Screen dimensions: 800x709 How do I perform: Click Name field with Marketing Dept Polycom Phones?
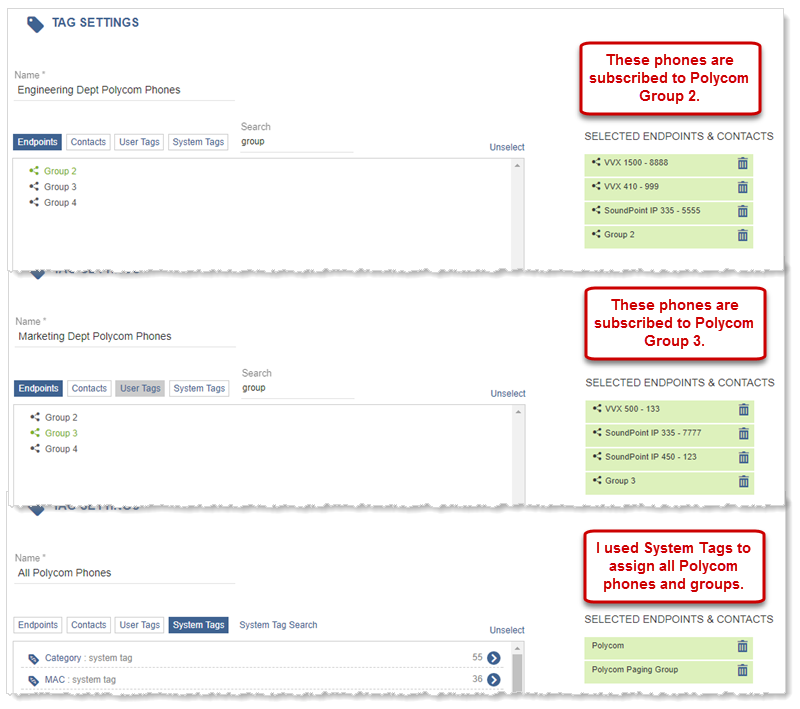point(125,337)
